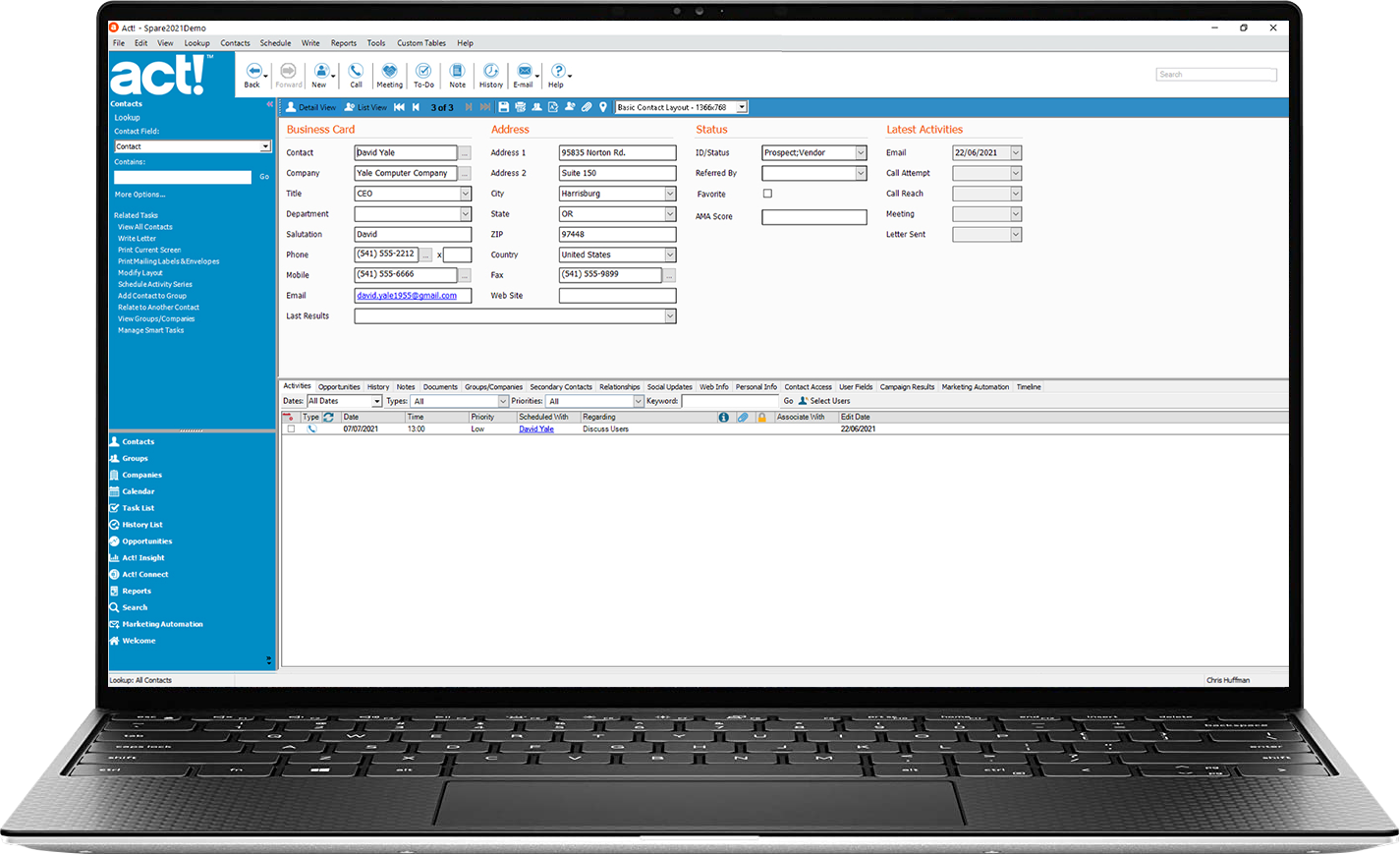Click the E-mail toolbar icon
The width and height of the screenshot is (1400, 854).
[525, 72]
